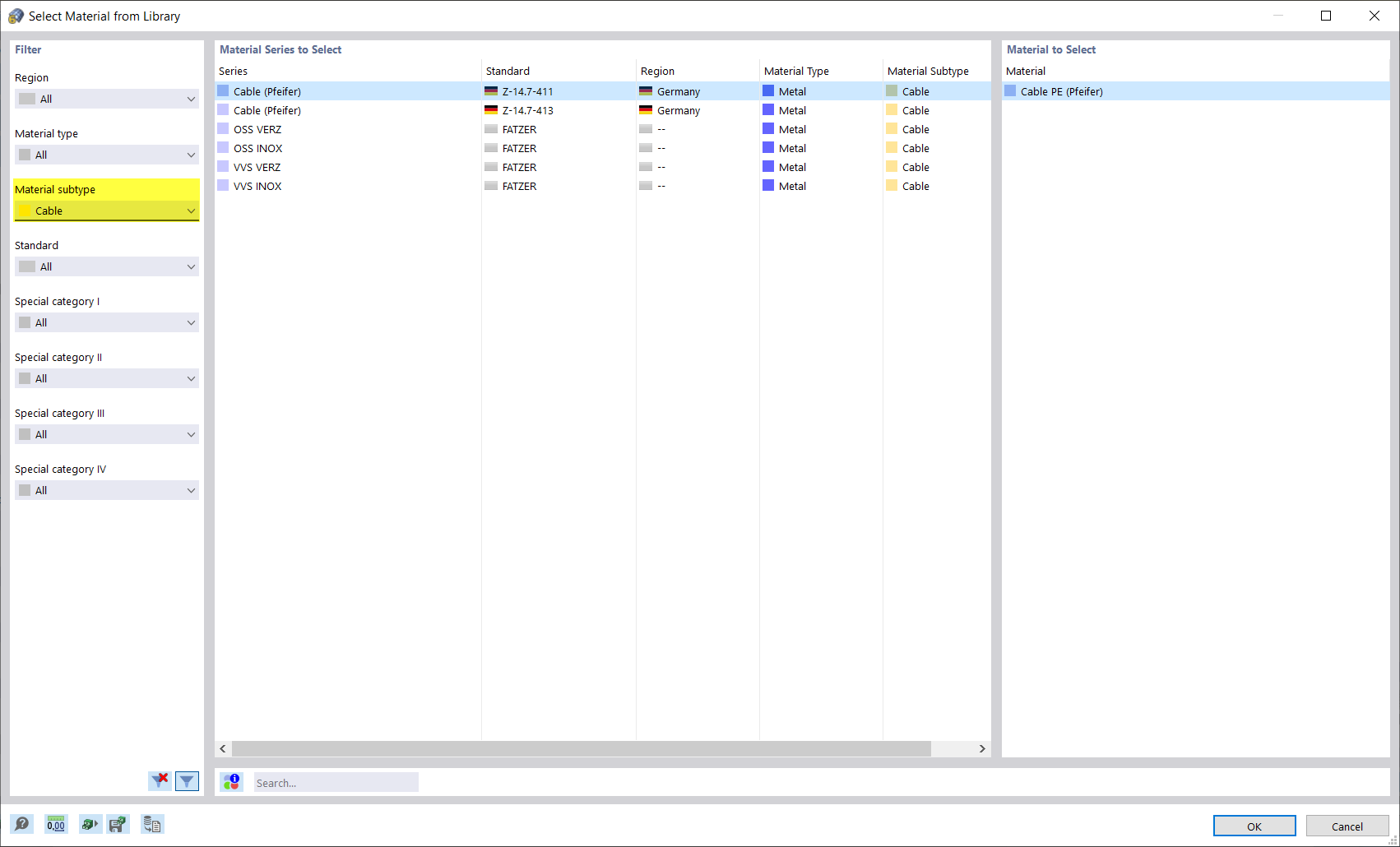Image resolution: width=1400 pixels, height=847 pixels.
Task: Maximize the Select Material dialog window
Action: point(1326,16)
